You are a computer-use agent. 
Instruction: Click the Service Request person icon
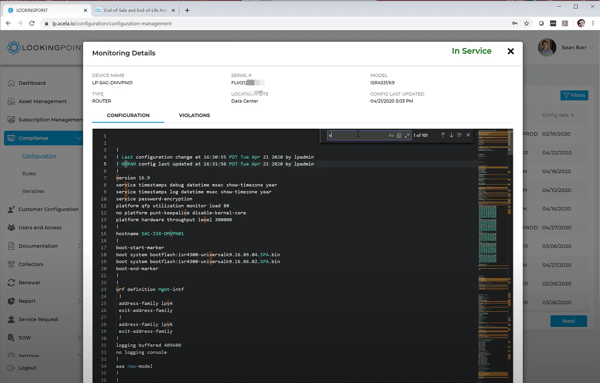[x=11, y=319]
